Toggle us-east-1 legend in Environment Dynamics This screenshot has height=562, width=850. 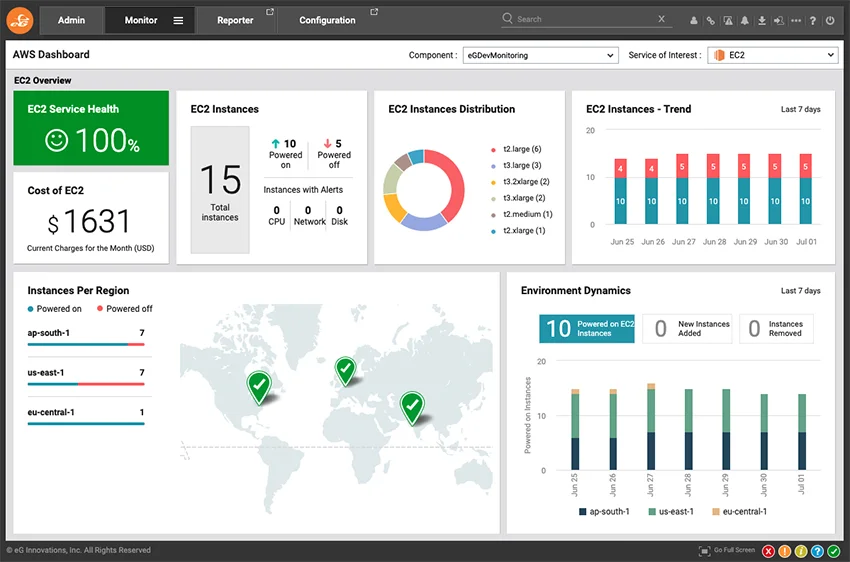click(671, 511)
